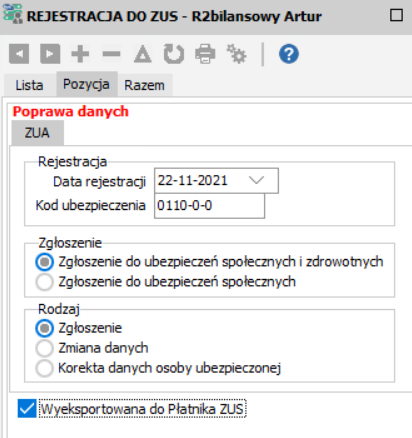Screen dimensions: 412x438
Task: Click the Poprawa danych red heading
Action: tap(70, 112)
